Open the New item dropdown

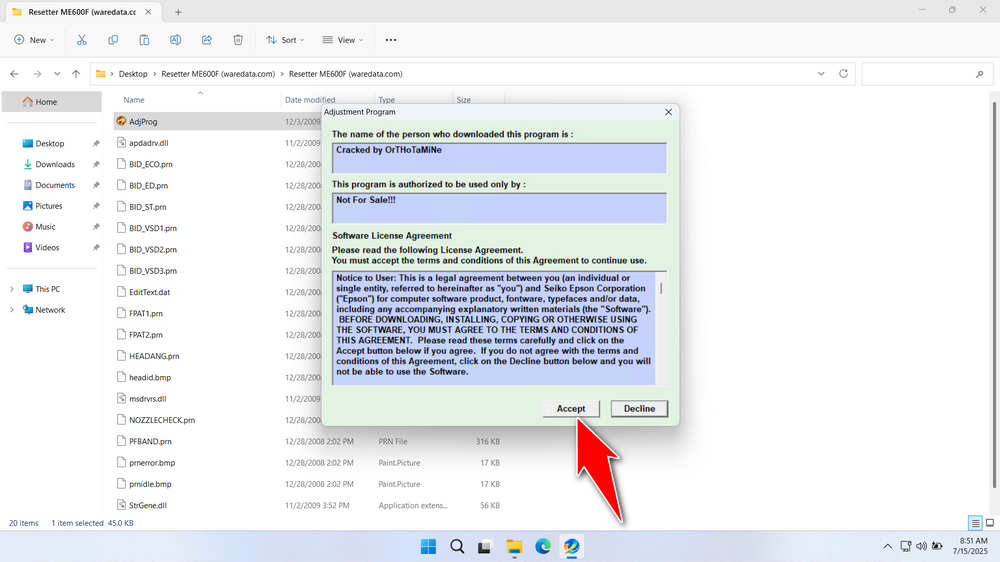pos(34,40)
